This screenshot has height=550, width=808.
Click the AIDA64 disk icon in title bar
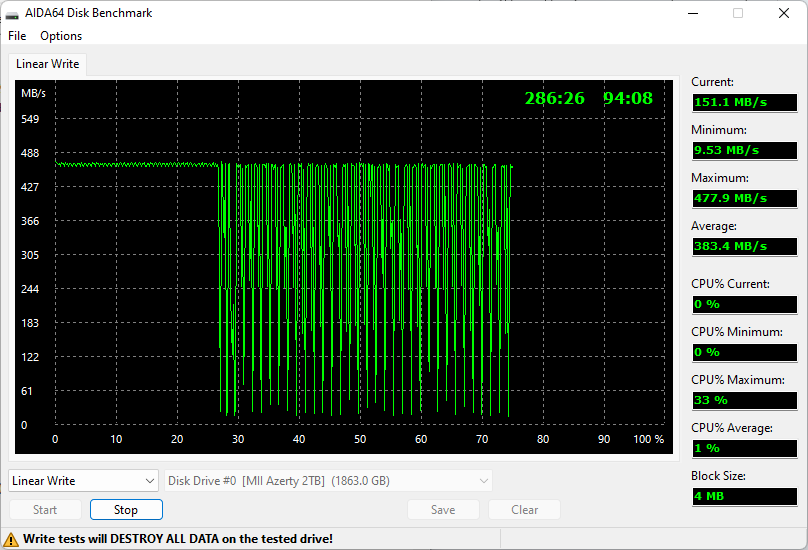click(12, 13)
